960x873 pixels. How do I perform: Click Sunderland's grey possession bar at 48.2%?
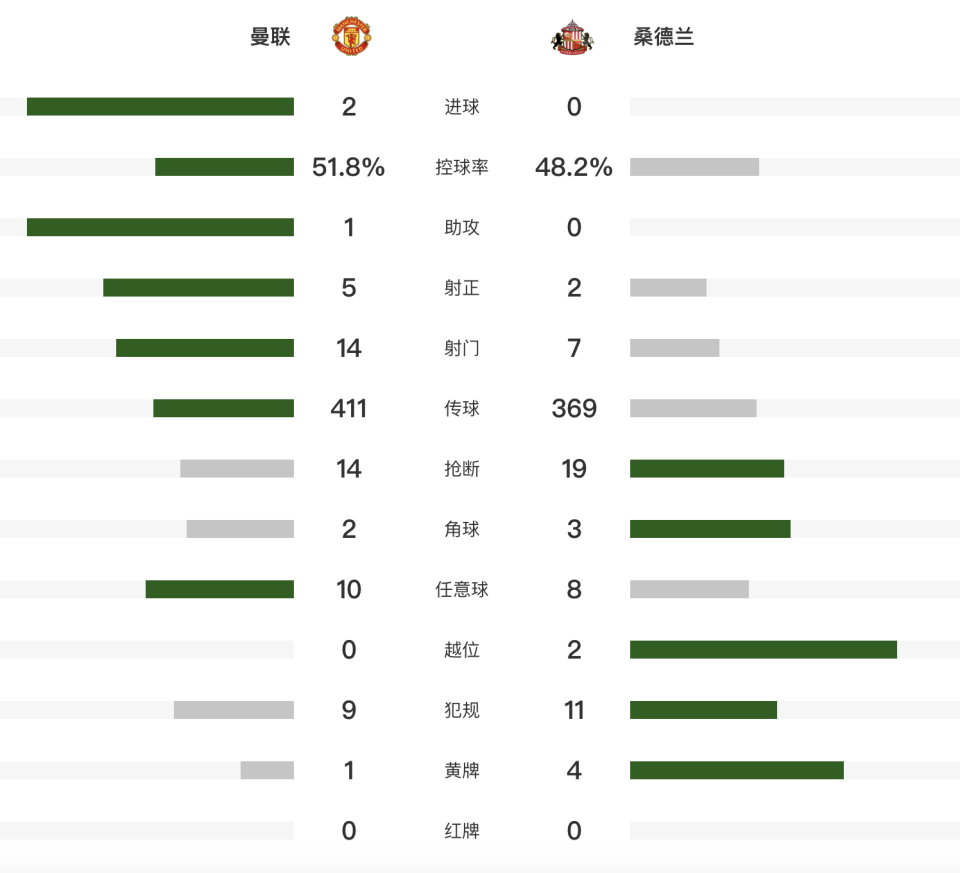pos(694,167)
